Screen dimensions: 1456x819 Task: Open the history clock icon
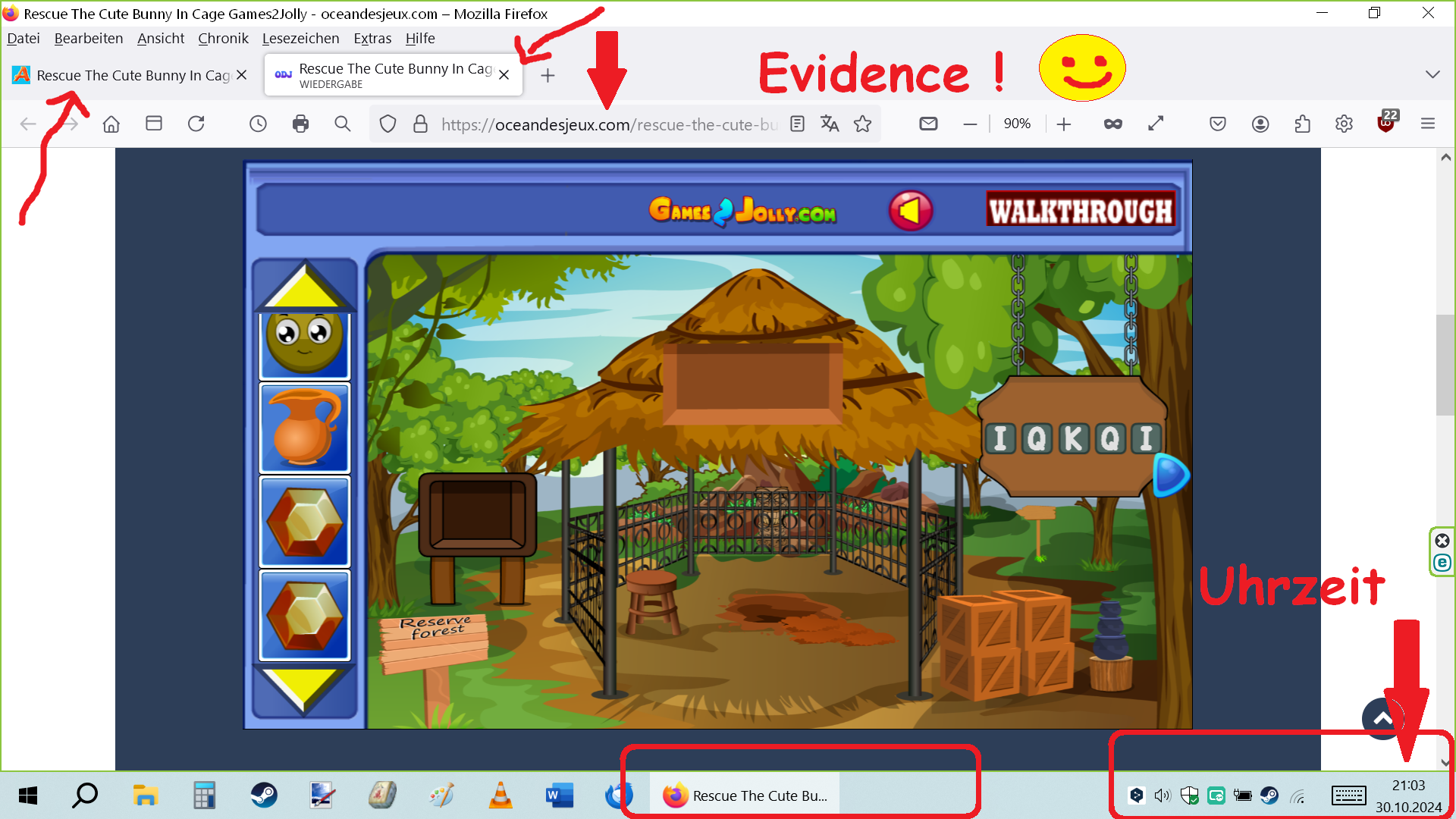click(258, 124)
